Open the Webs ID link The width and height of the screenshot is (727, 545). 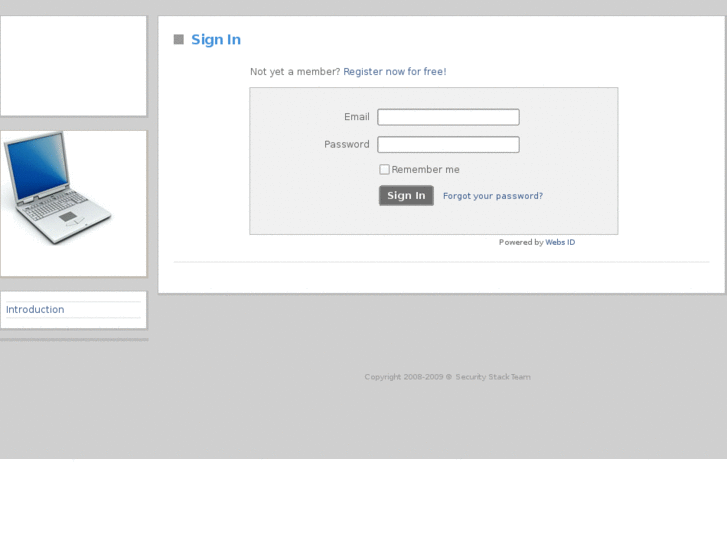[x=560, y=242]
